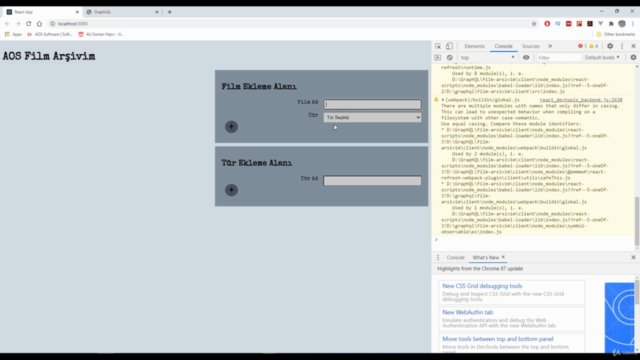640x360 pixels.
Task: Close the DevTools panel
Action: (633, 46)
